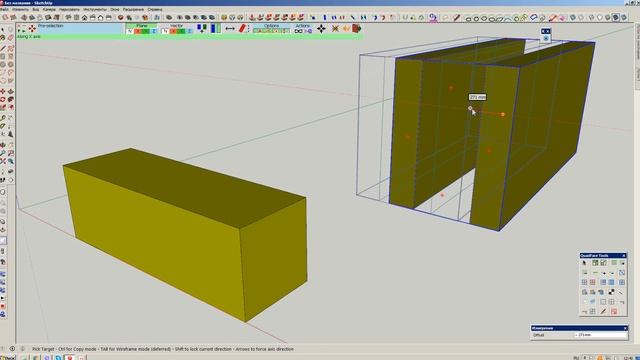This screenshot has width=640, height=360.
Task: Select the red X vector direction
Action: pos(173,31)
